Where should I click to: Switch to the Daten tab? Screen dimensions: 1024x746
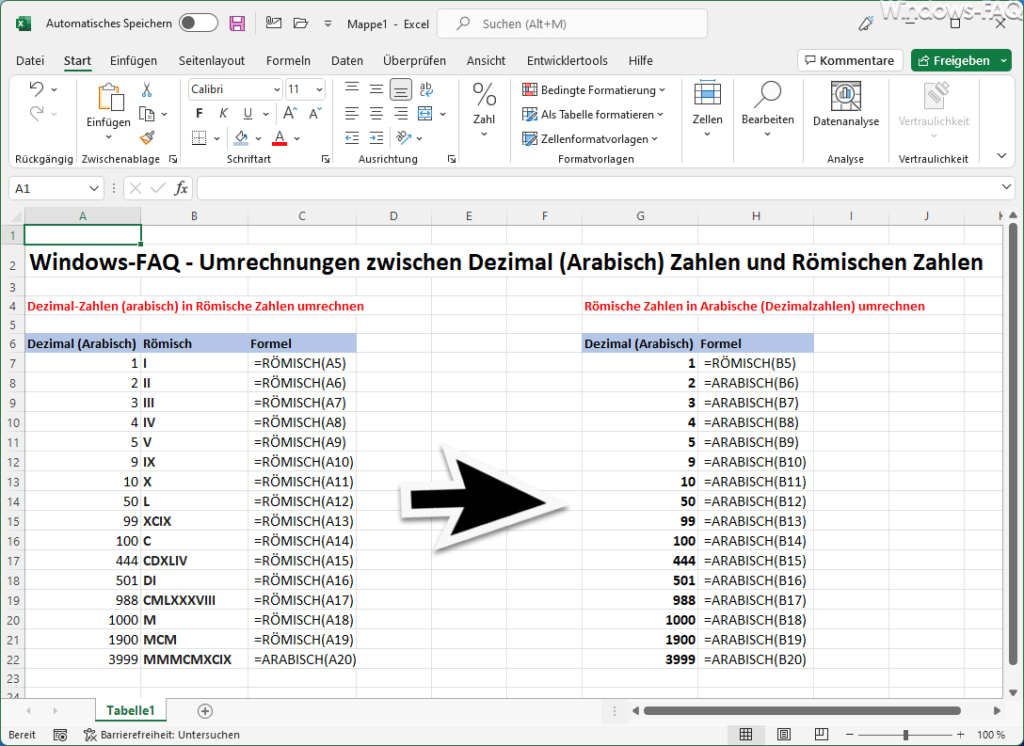[347, 61]
